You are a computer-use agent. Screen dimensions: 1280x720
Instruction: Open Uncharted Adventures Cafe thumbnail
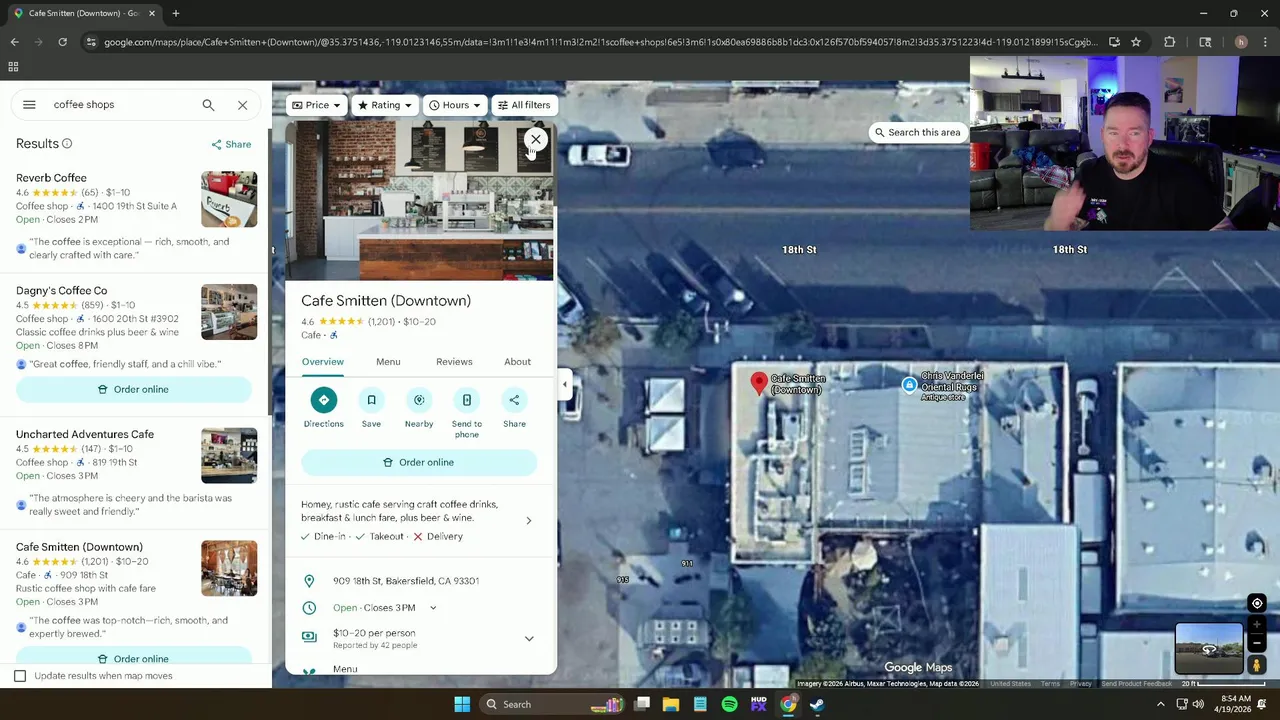click(229, 456)
